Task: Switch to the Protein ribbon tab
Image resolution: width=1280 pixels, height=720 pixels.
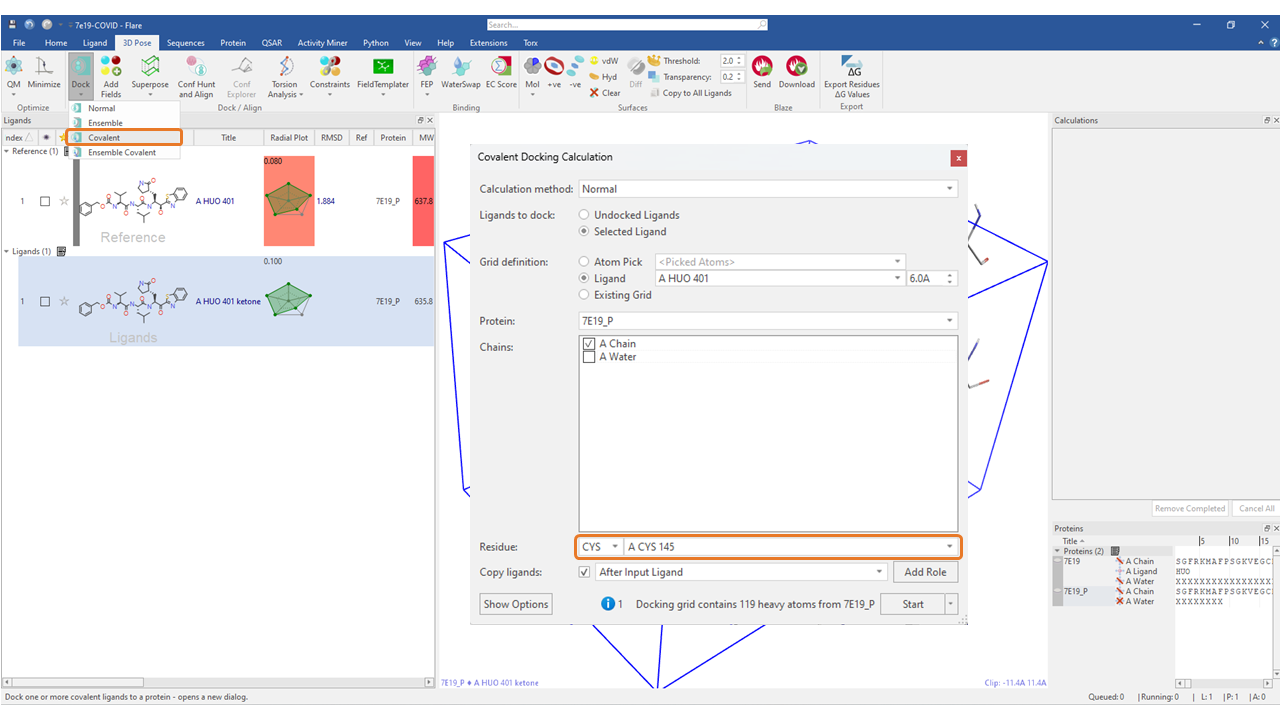Action: pos(233,43)
